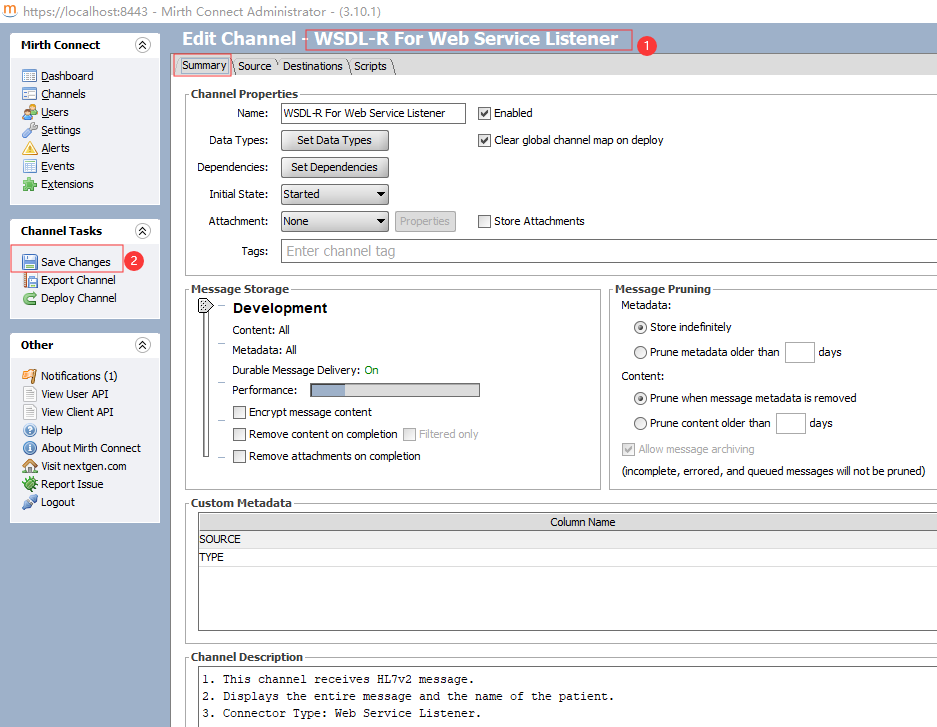
Task: Switch to the Source tab
Action: tap(255, 66)
